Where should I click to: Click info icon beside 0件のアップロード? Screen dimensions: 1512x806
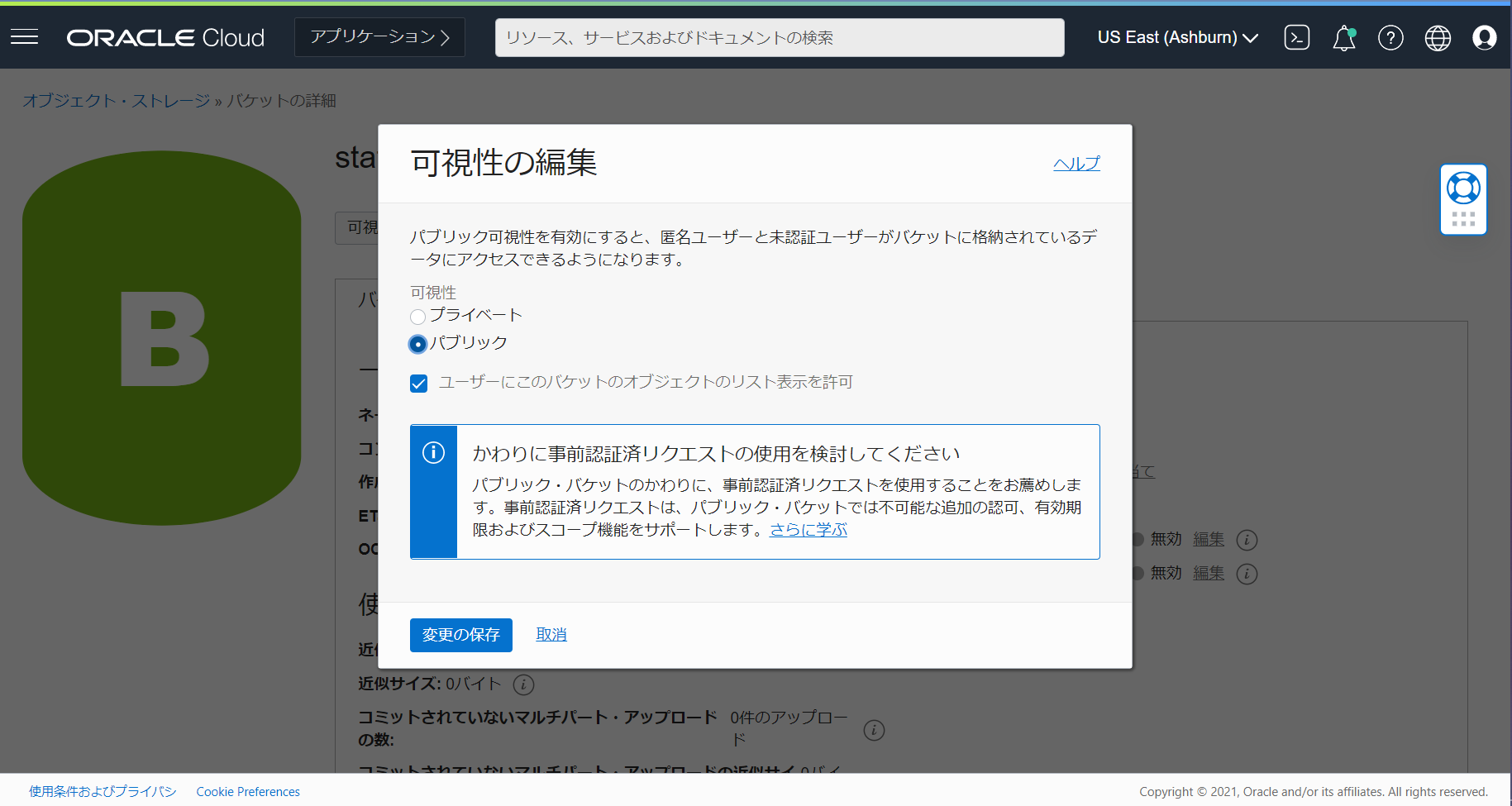coord(874,730)
